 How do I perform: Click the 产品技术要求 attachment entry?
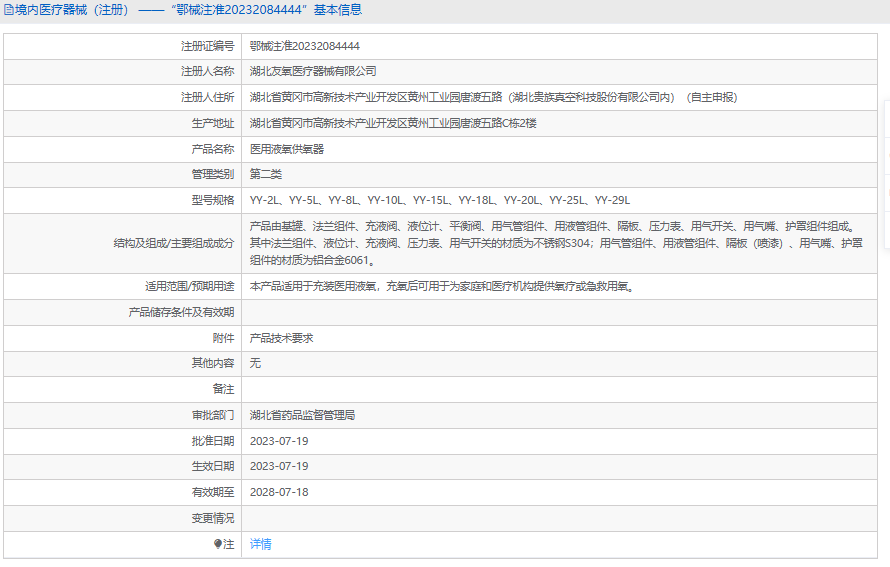[281, 338]
